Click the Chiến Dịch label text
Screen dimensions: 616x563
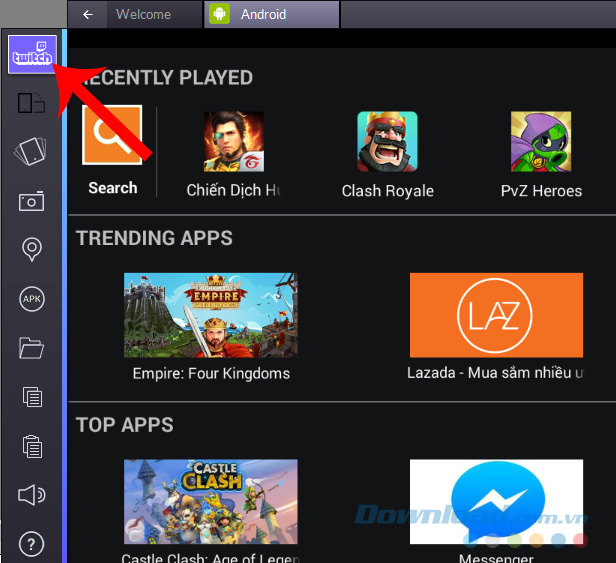[234, 191]
